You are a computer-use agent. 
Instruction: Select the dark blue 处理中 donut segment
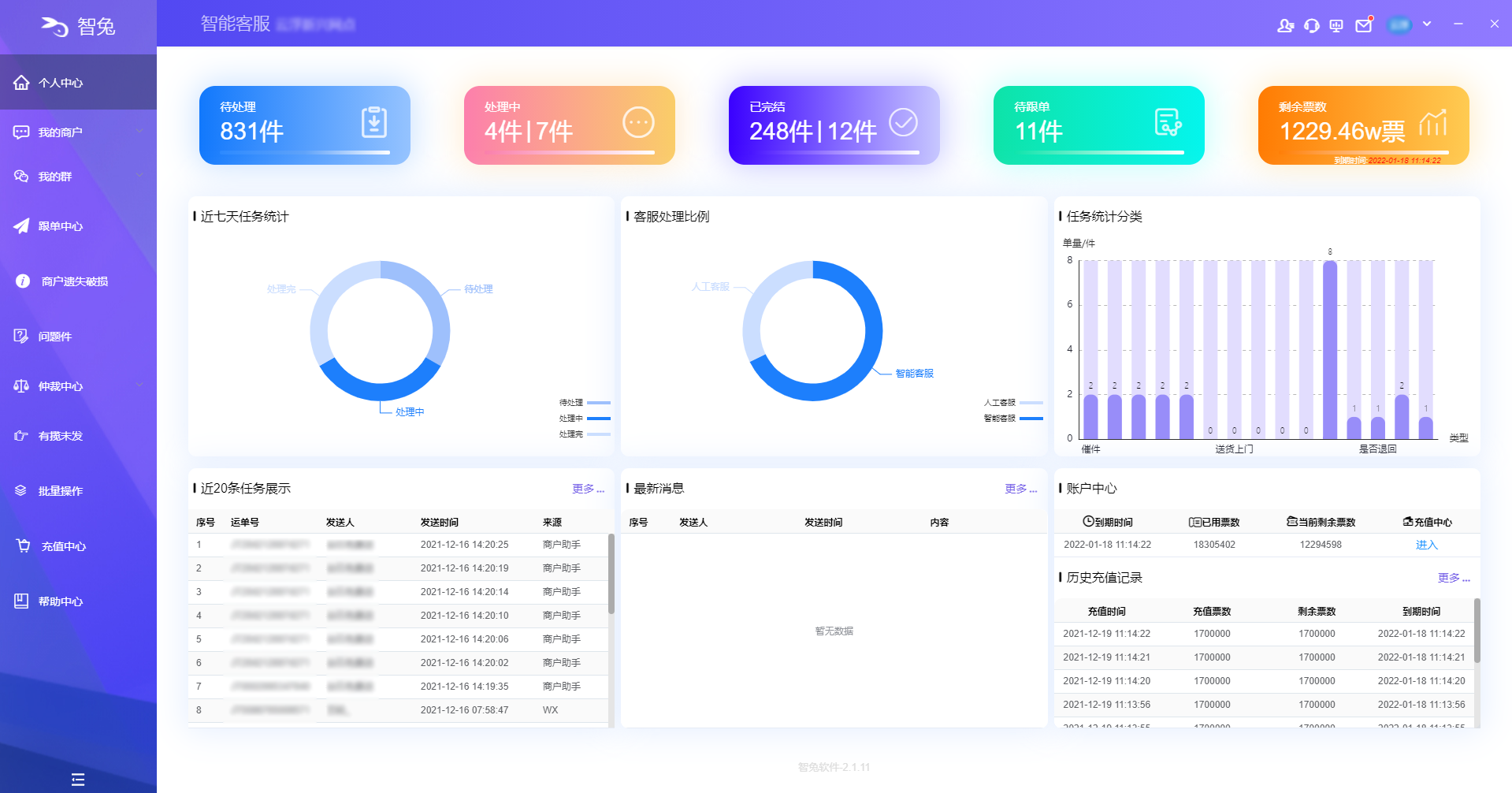click(380, 391)
